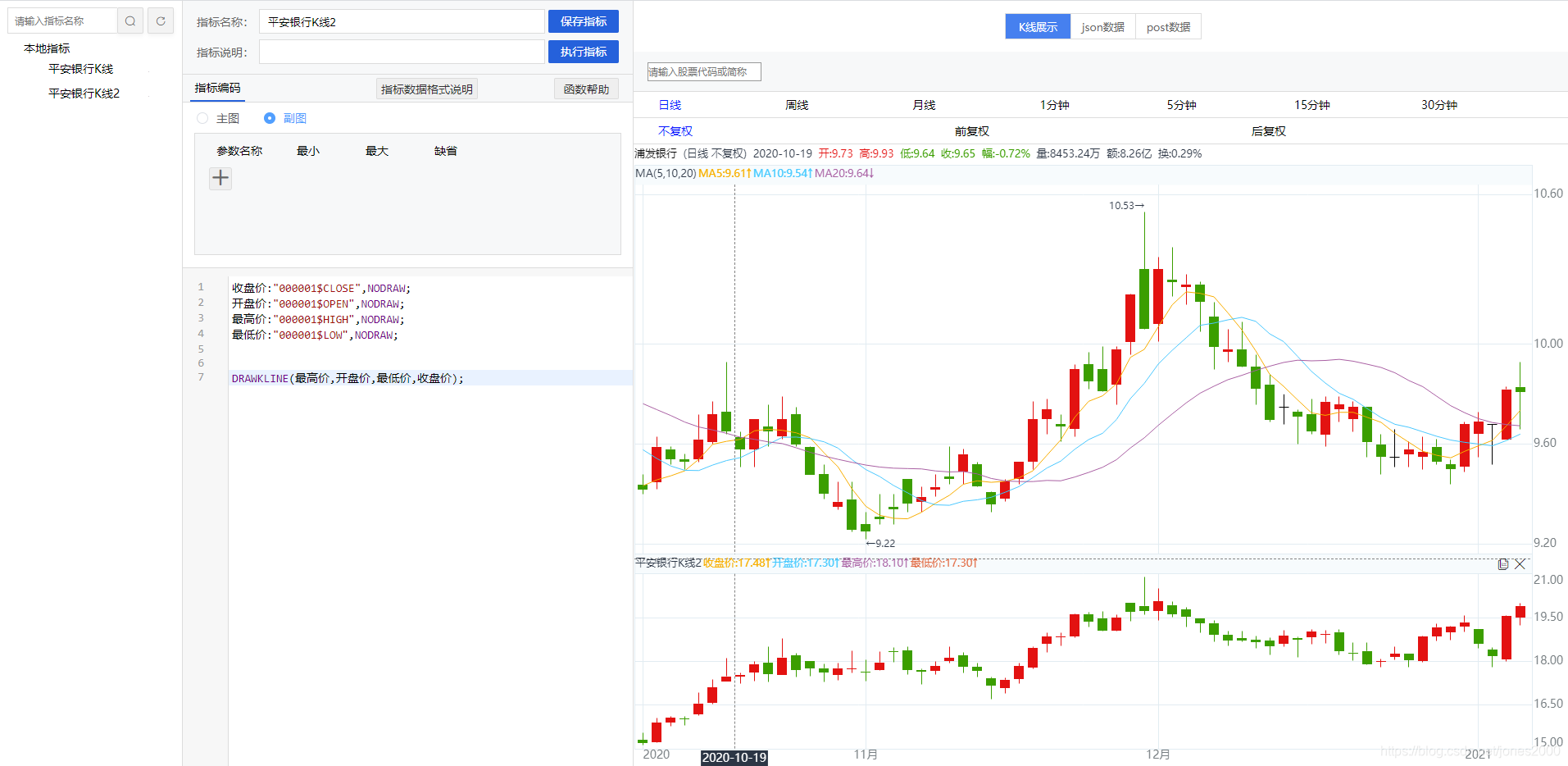Click 开盘价:17.30 sub-chart legend
Screen dimensions: 1568x766
pyautogui.click(x=806, y=563)
